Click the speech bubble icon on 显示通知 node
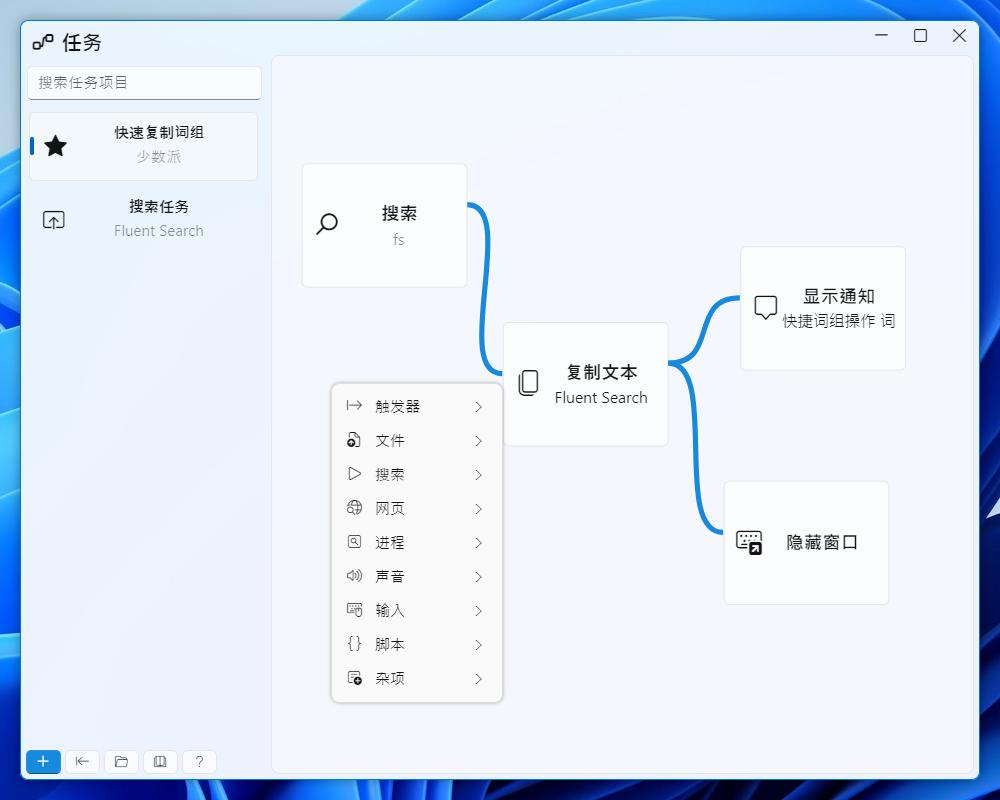1000x800 pixels. (x=765, y=307)
